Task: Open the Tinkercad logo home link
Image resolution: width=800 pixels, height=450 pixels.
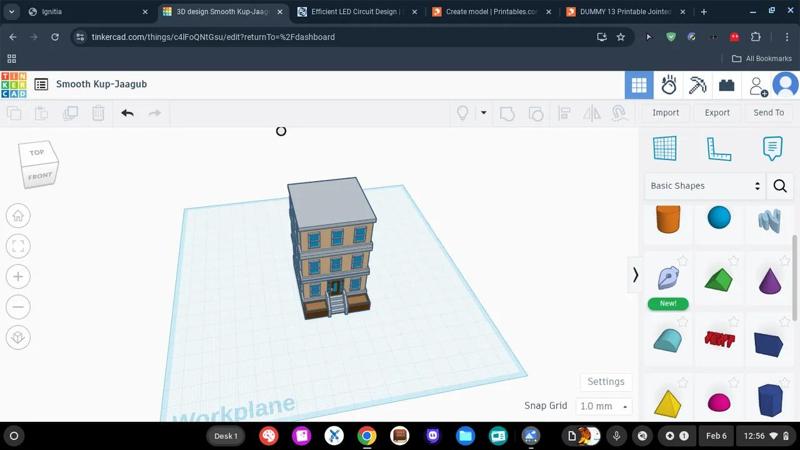Action: pos(14,85)
